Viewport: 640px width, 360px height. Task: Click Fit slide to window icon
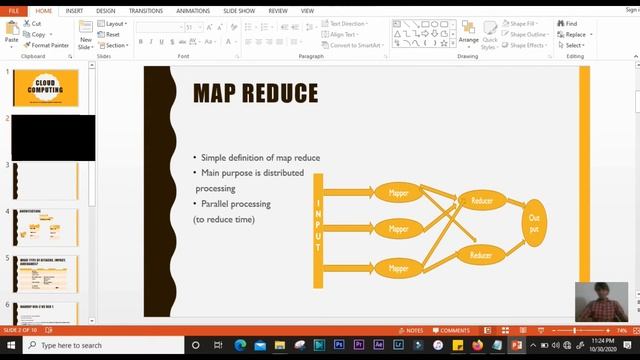click(x=636, y=331)
